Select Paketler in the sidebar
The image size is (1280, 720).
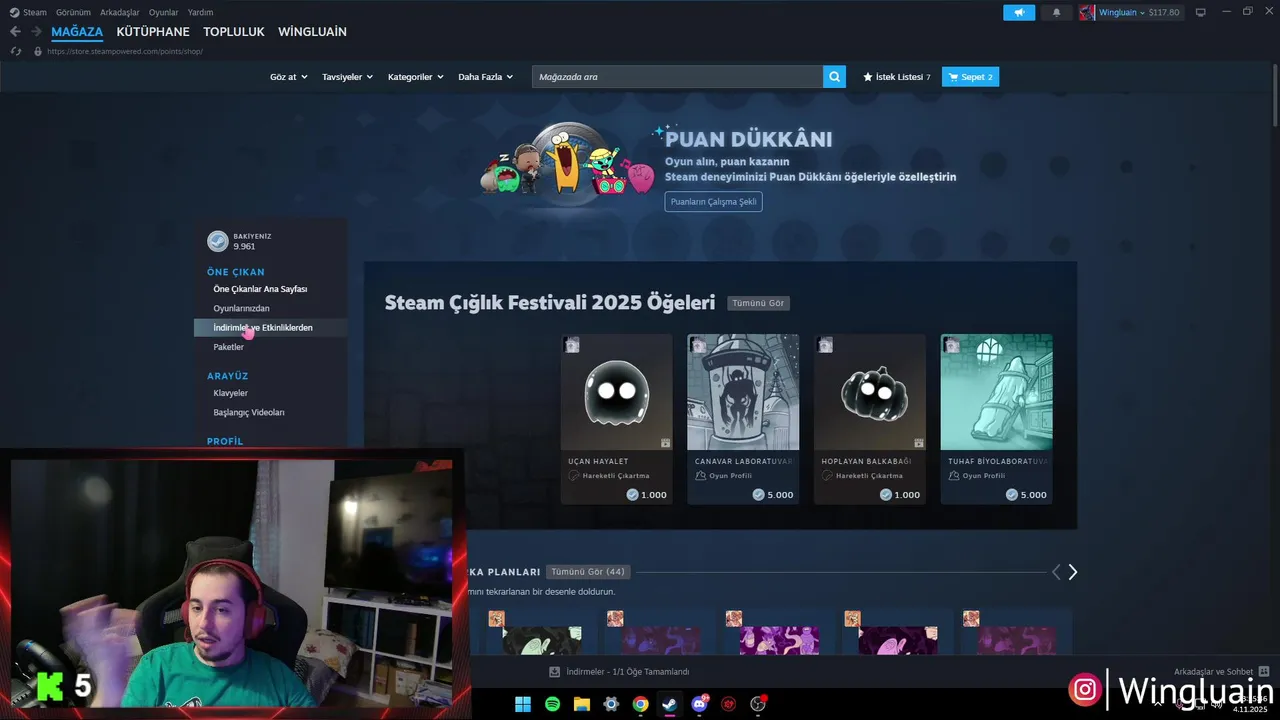click(x=228, y=347)
